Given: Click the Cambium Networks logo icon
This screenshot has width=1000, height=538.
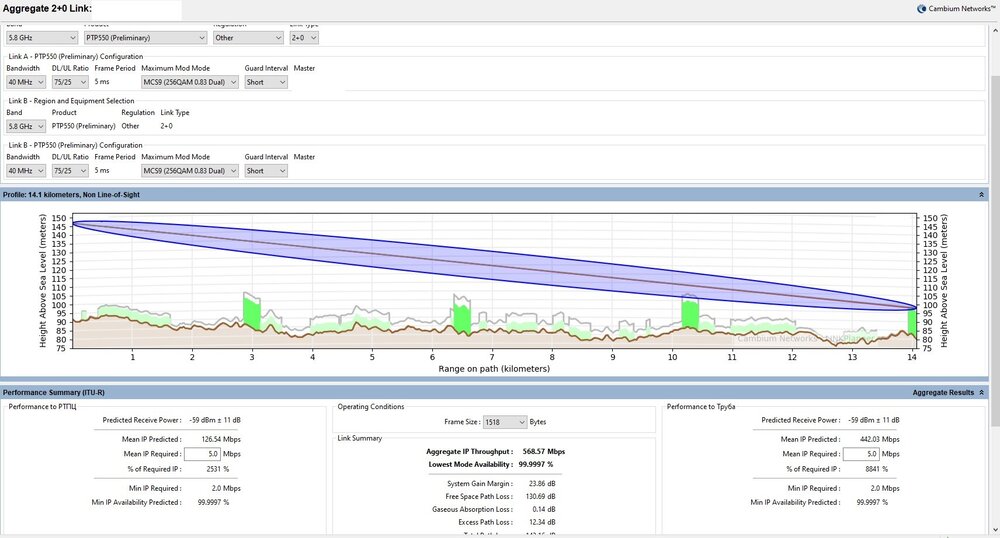Looking at the screenshot, I should (921, 8).
